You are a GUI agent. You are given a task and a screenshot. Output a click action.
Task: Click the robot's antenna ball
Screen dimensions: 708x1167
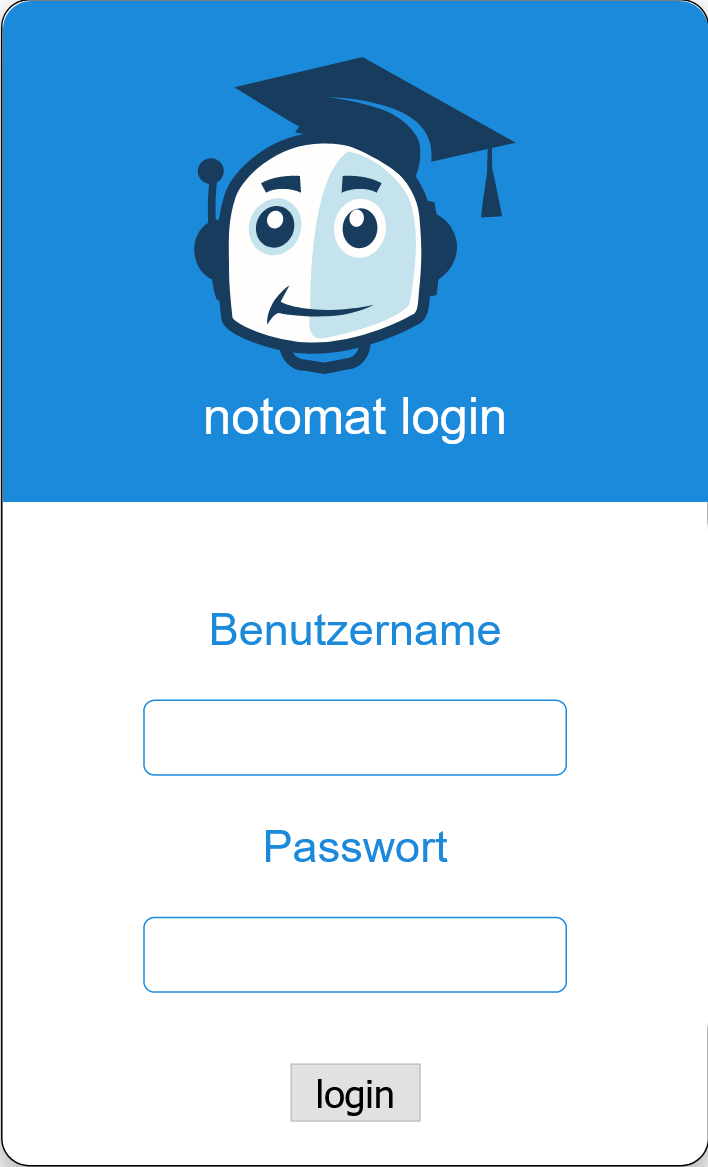coord(211,171)
